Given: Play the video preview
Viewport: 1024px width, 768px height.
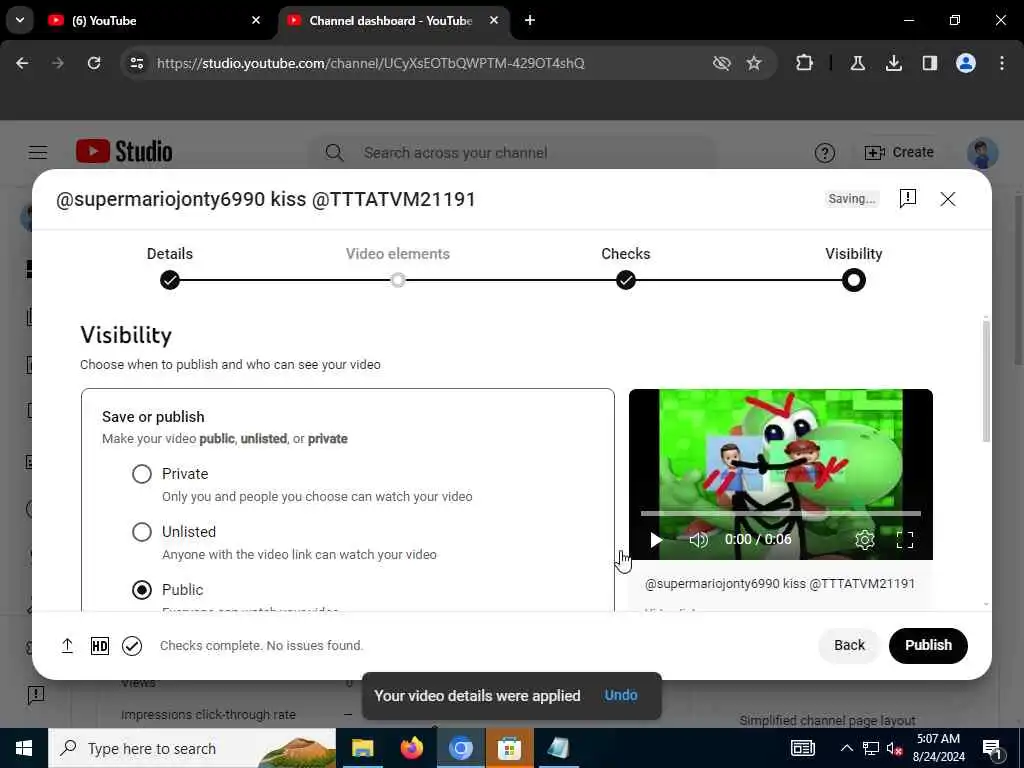Looking at the screenshot, I should 656,539.
